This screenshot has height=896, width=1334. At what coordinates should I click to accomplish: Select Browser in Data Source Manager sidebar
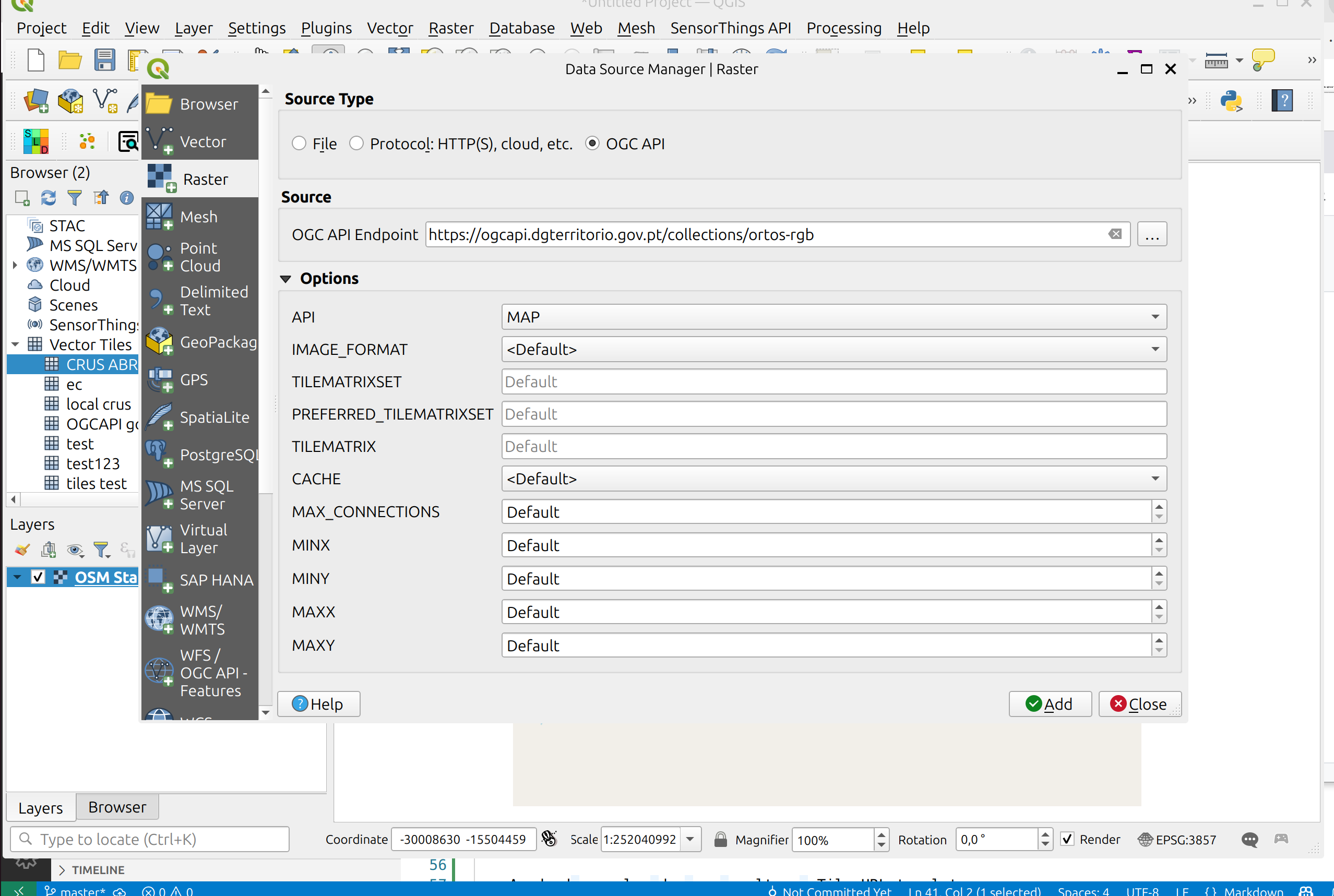point(200,104)
